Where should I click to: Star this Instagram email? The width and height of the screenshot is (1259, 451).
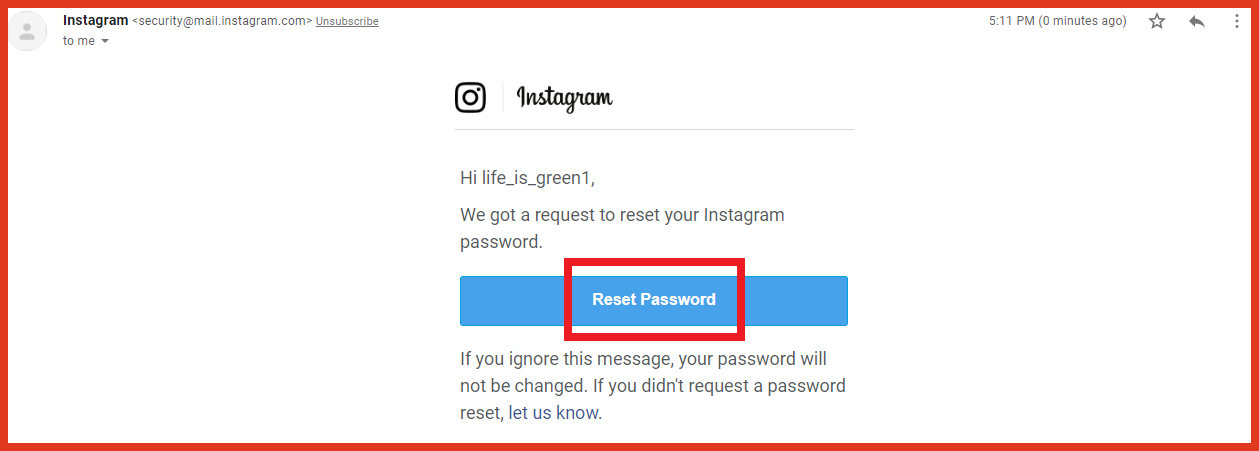(1157, 21)
